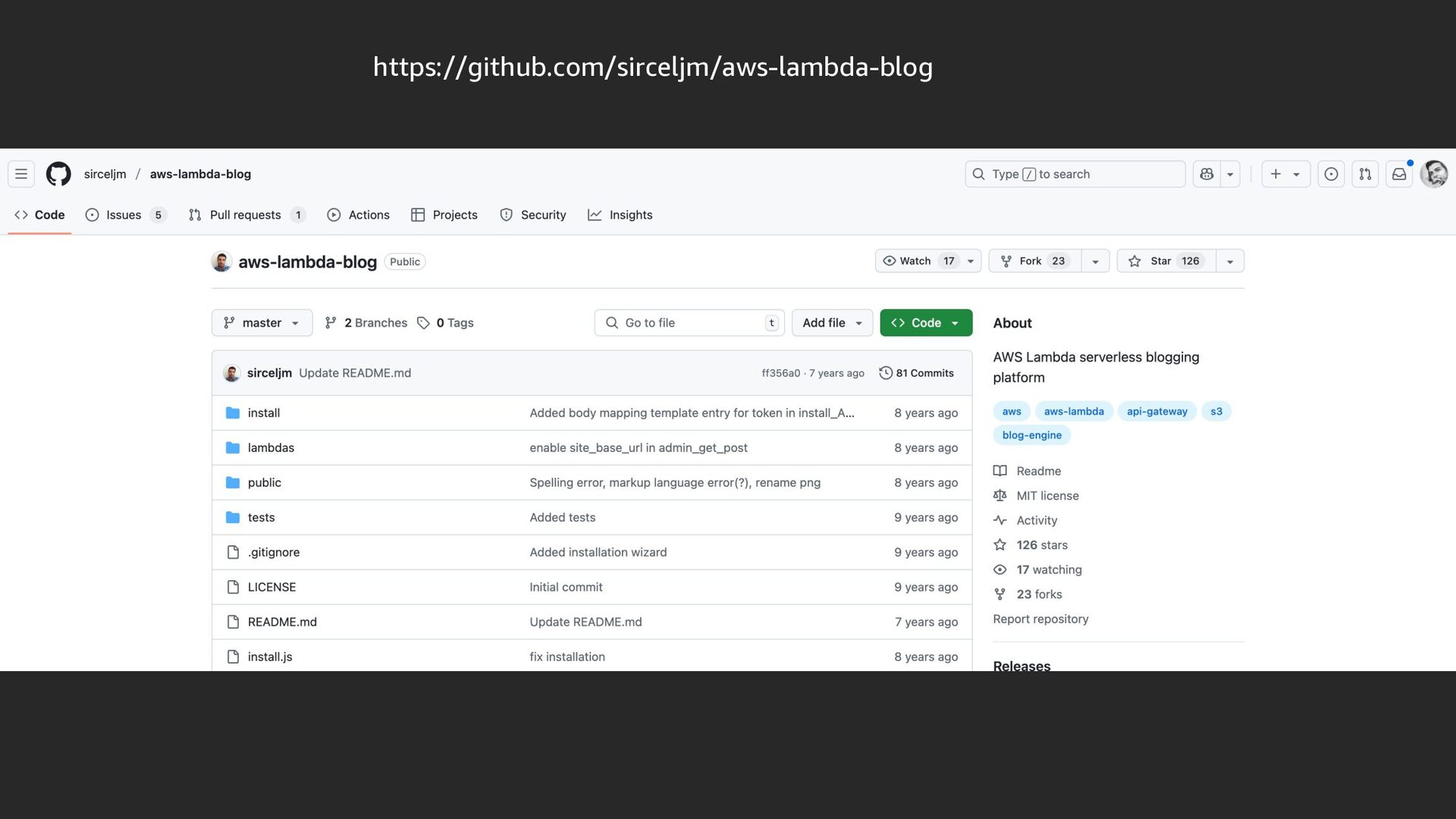Open the lambdas folder
1456x819 pixels.
pyautogui.click(x=271, y=447)
